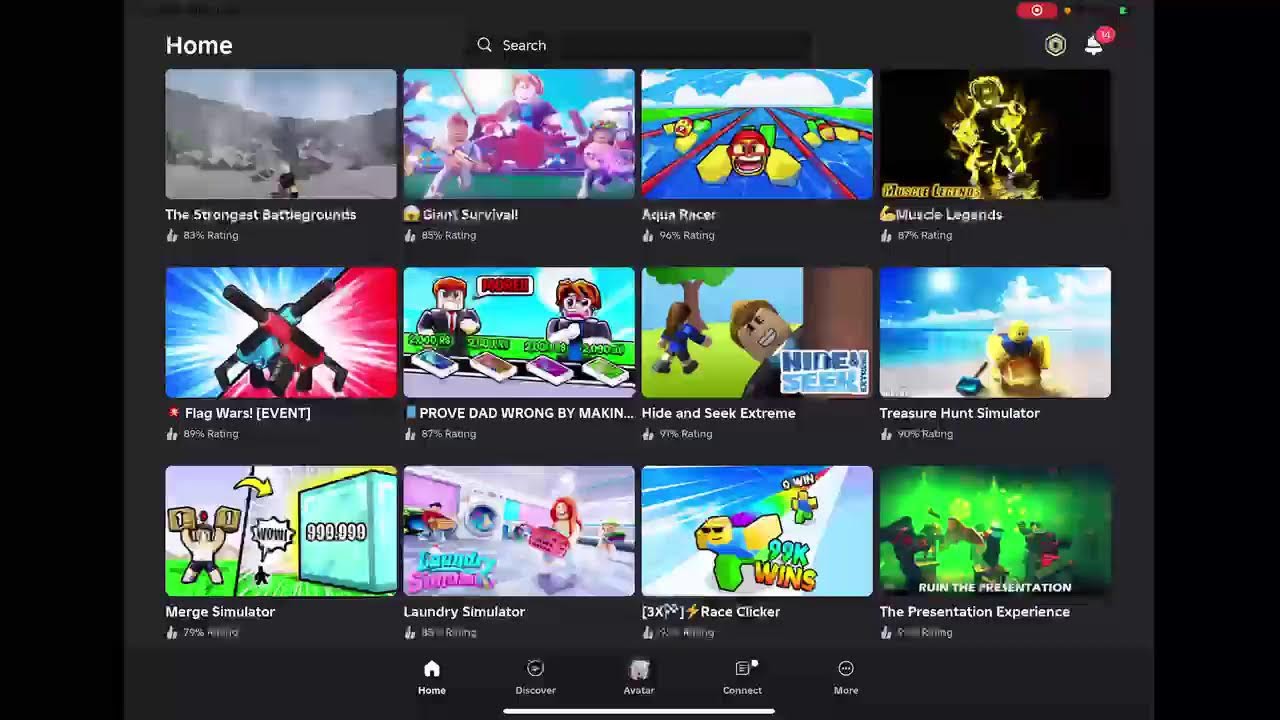The width and height of the screenshot is (1280, 720).
Task: Click thumbs-up icon under Muscle Legends
Action: 886,235
